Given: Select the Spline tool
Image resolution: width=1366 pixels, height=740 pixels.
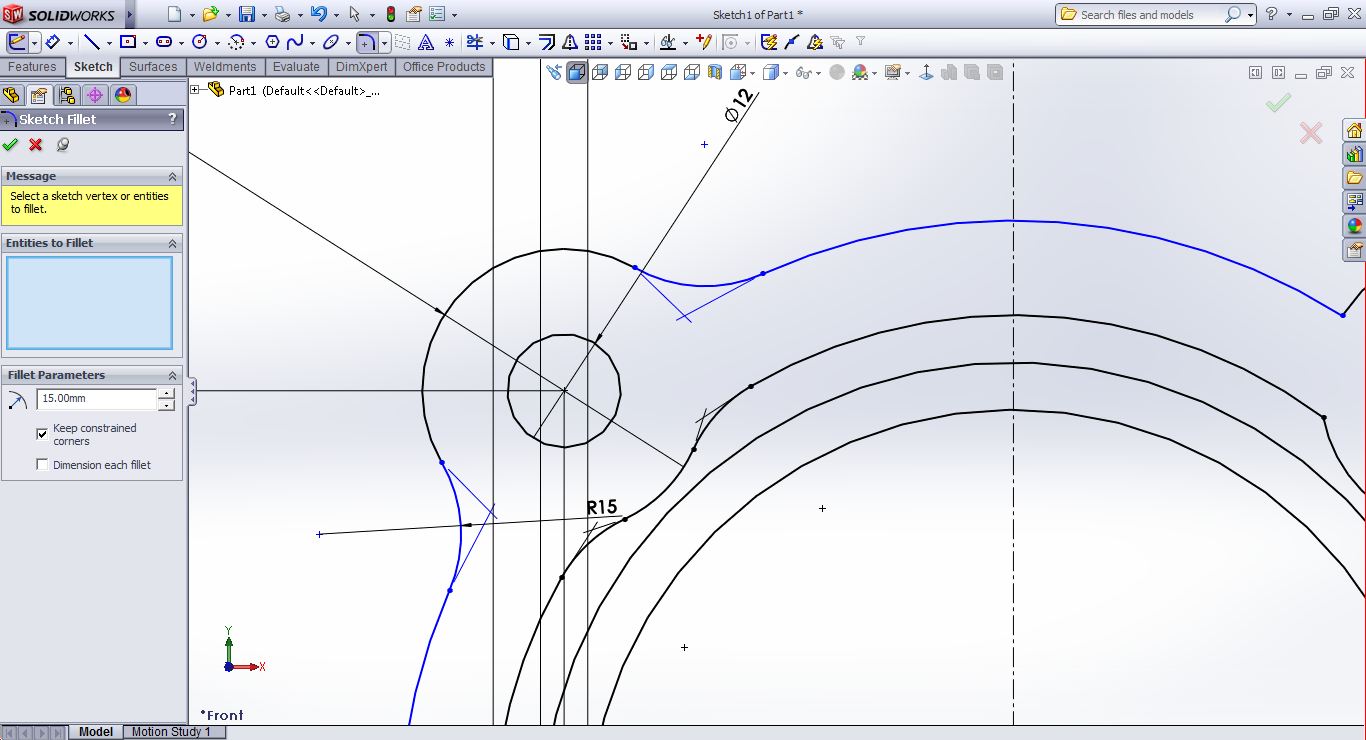Looking at the screenshot, I should click(296, 41).
